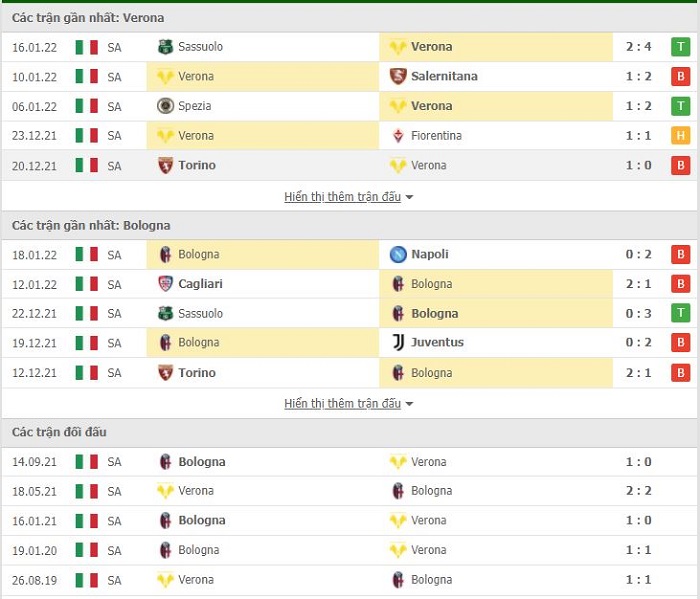The height and width of the screenshot is (599, 700).
Task: Open the 14.09.21 Bologna–Verona 1:0 score
Action: pyautogui.click(x=638, y=462)
